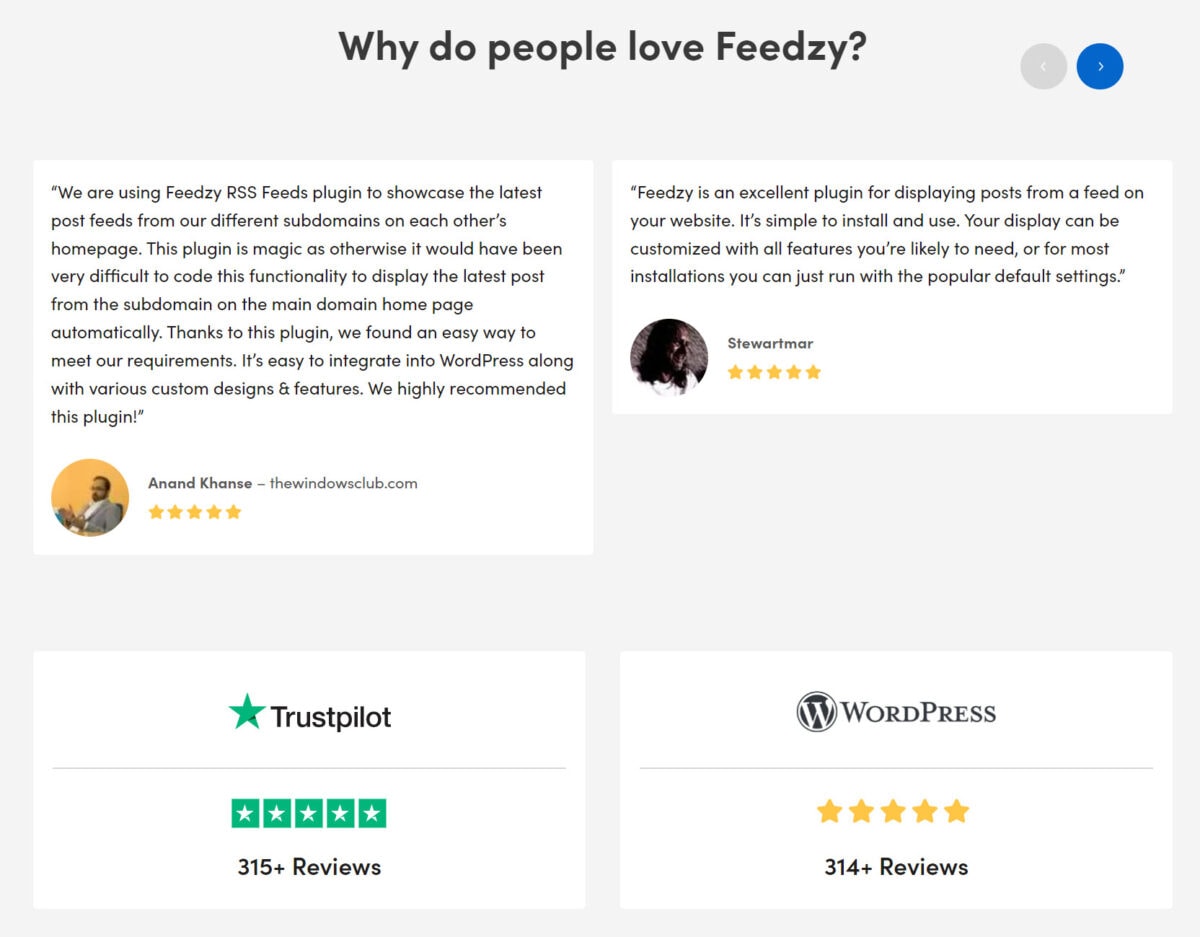Click the Trustpilot star logo icon
1200x937 pixels.
245,712
